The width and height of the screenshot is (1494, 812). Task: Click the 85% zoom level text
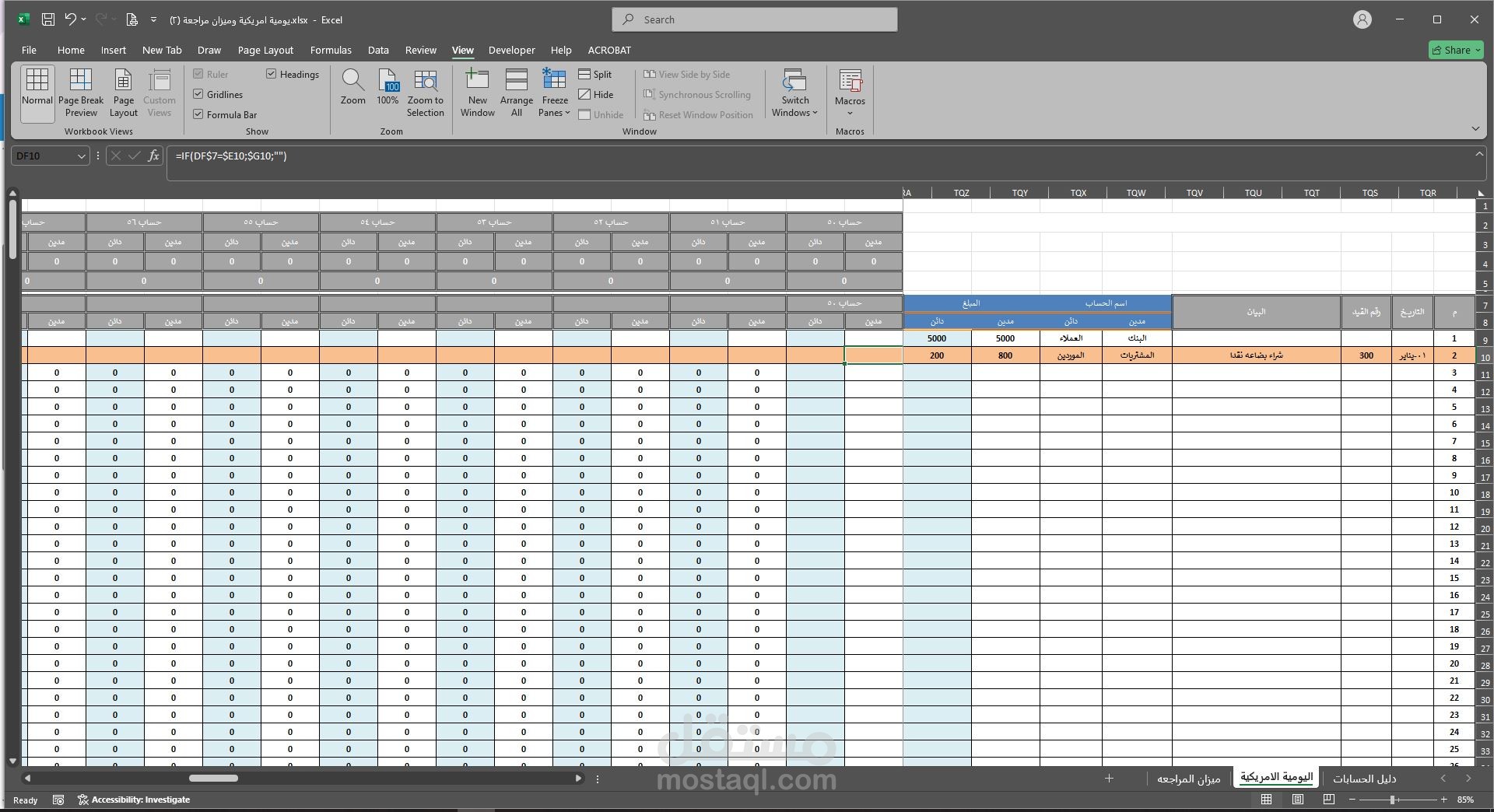point(1466,800)
